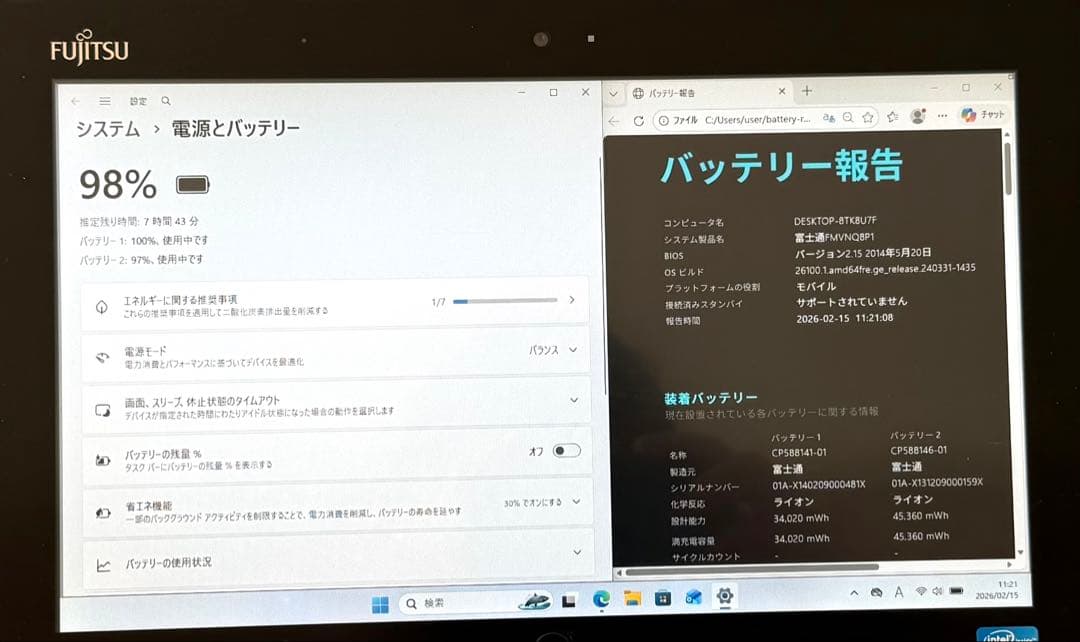Open Edge settings and more menu
Screen dimensions: 1080x642
pos(942,116)
